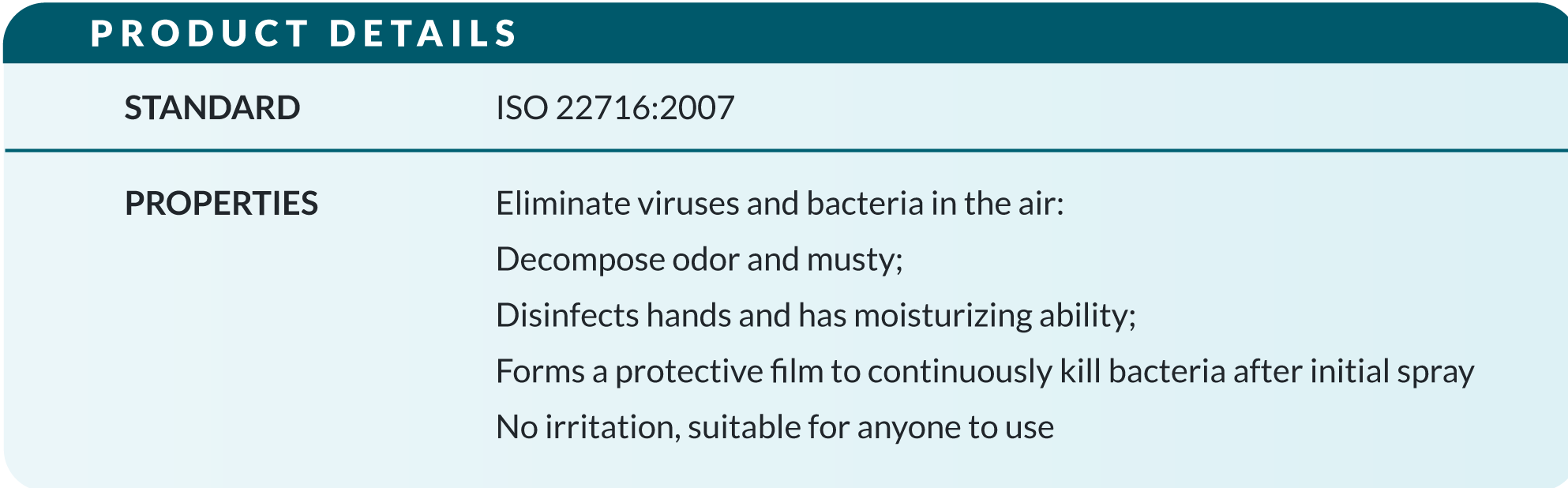Screen dimensions: 1568x488
Task: Click the word 'DETAILS' in the header
Action: 423,34
